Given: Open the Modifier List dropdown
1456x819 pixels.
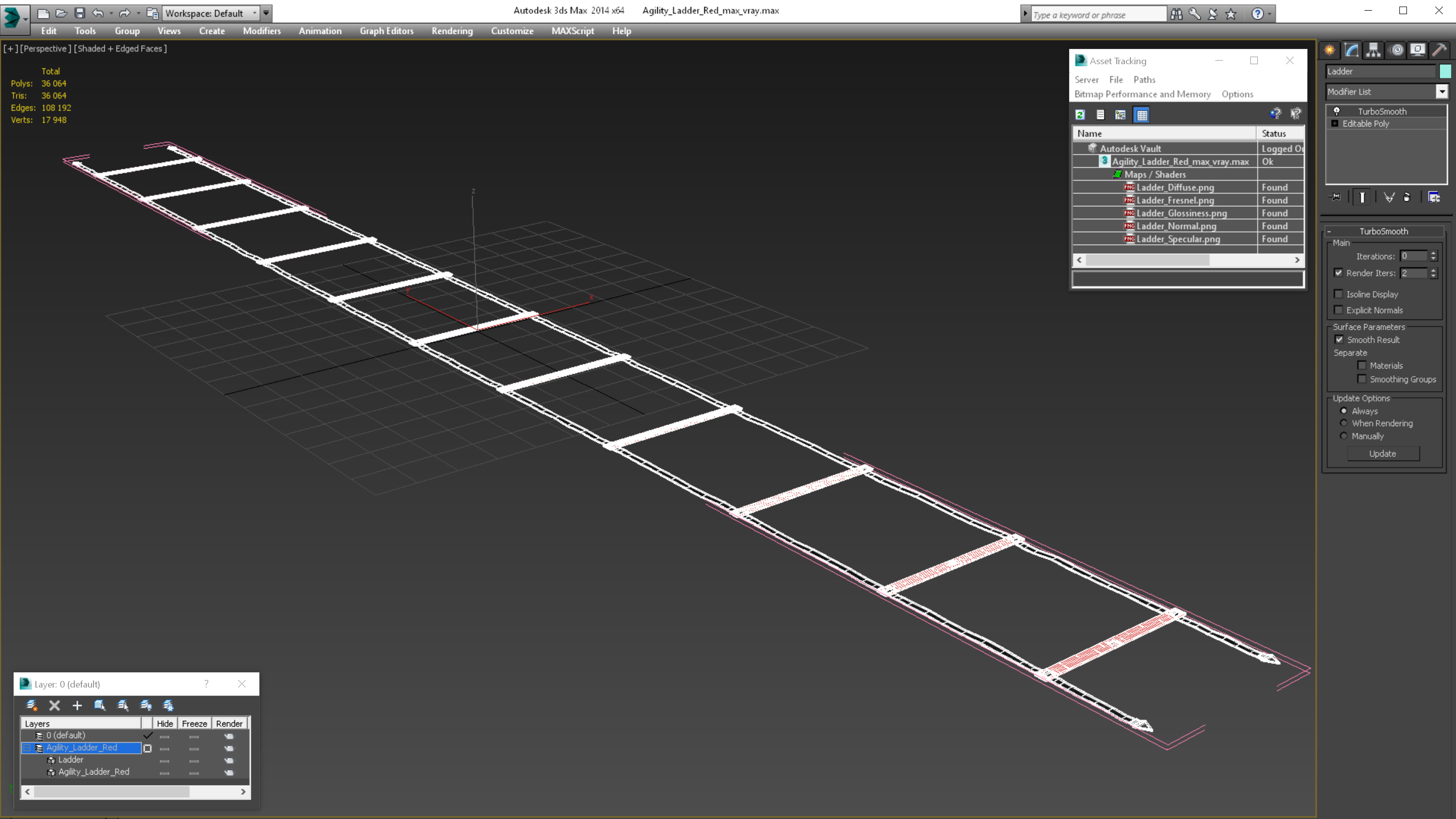Looking at the screenshot, I should point(1442,92).
